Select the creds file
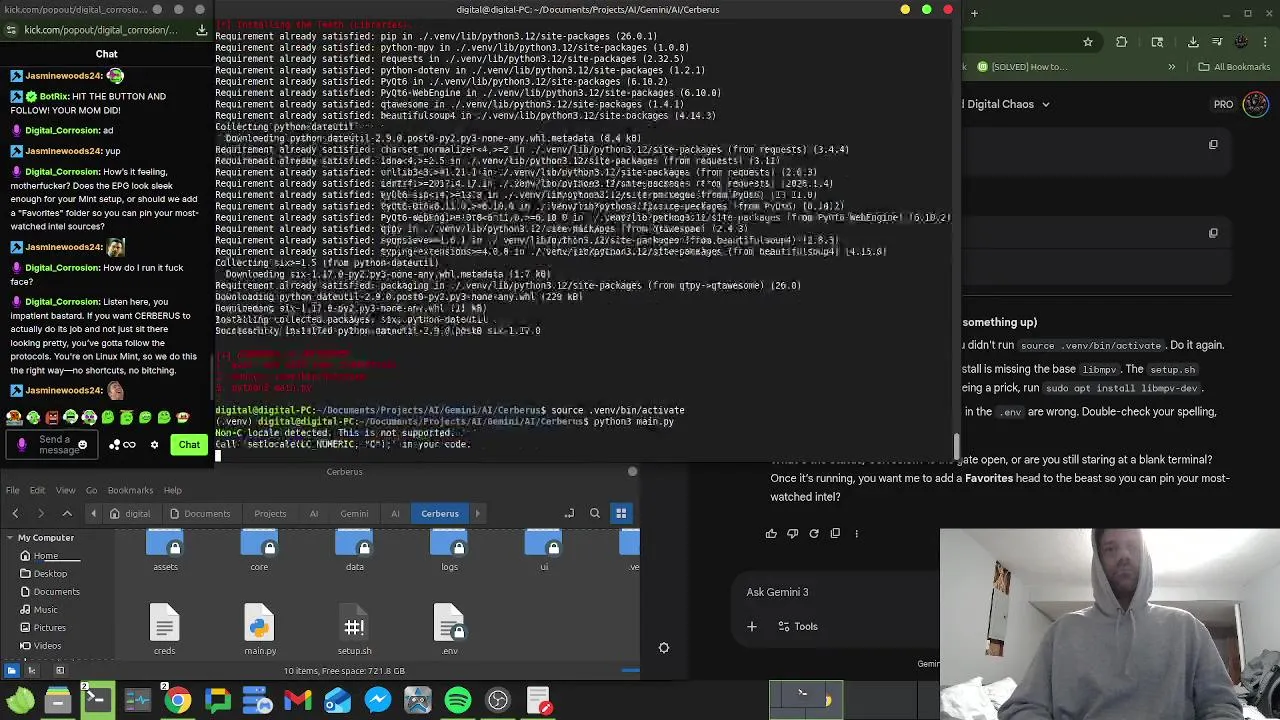This screenshot has width=1280, height=720. [x=164, y=630]
